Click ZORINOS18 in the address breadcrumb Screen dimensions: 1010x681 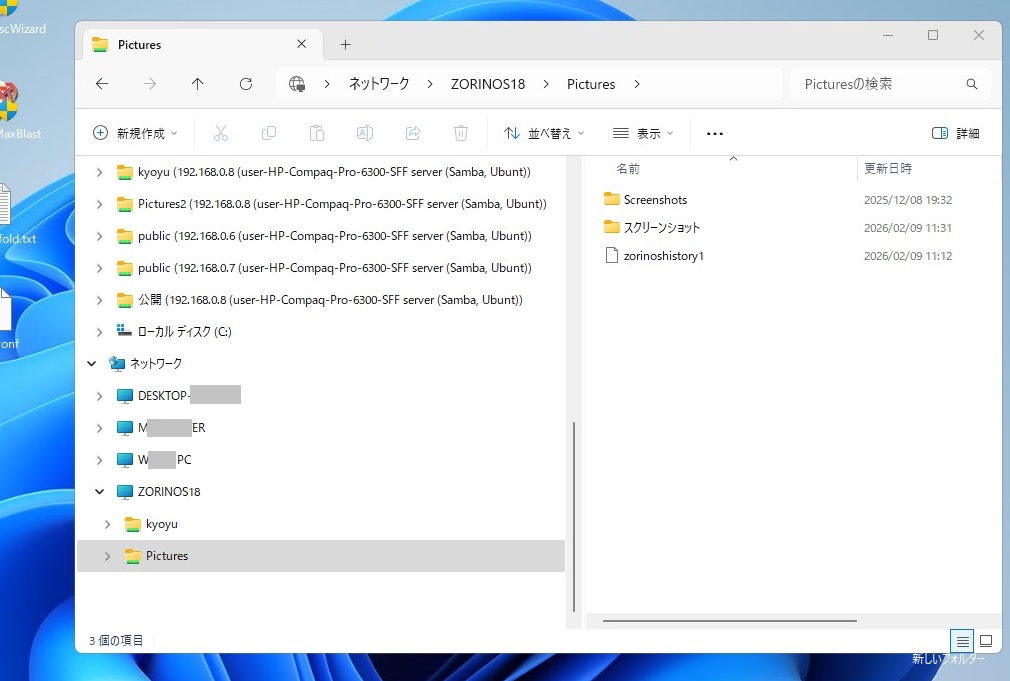pyautogui.click(x=488, y=84)
